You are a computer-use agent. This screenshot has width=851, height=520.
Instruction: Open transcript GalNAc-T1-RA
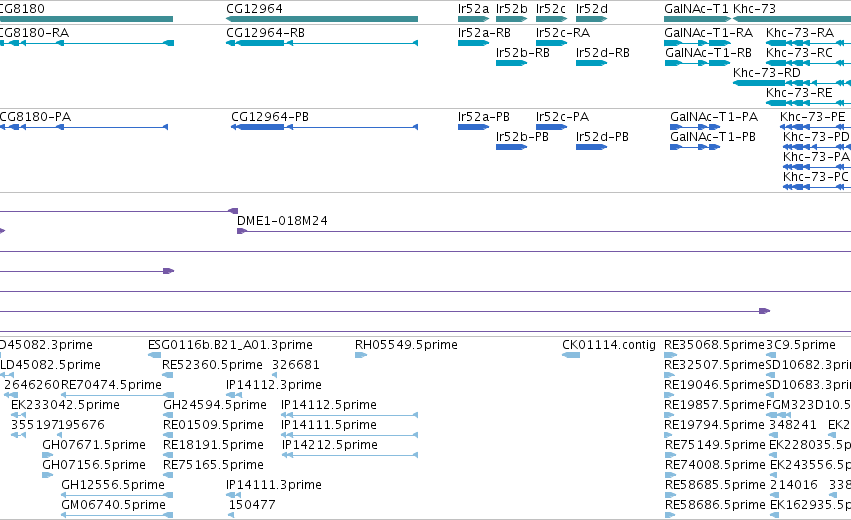point(708,33)
